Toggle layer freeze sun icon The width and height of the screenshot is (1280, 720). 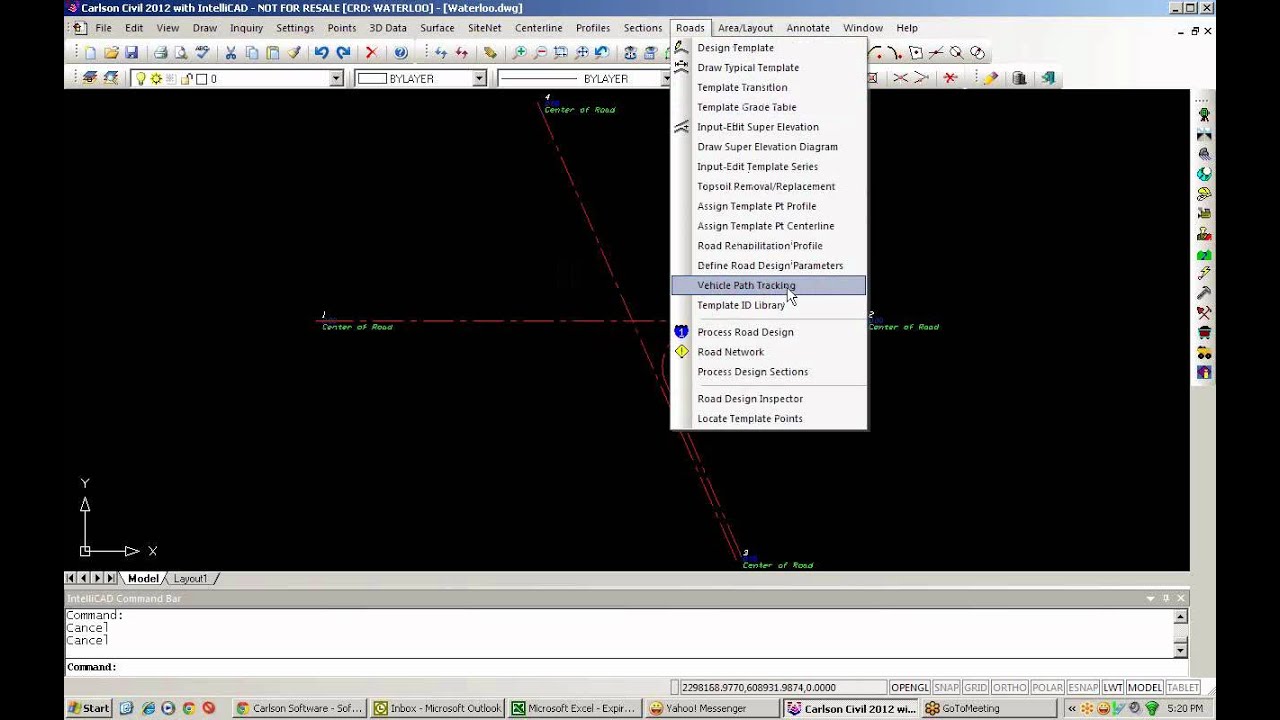click(156, 79)
